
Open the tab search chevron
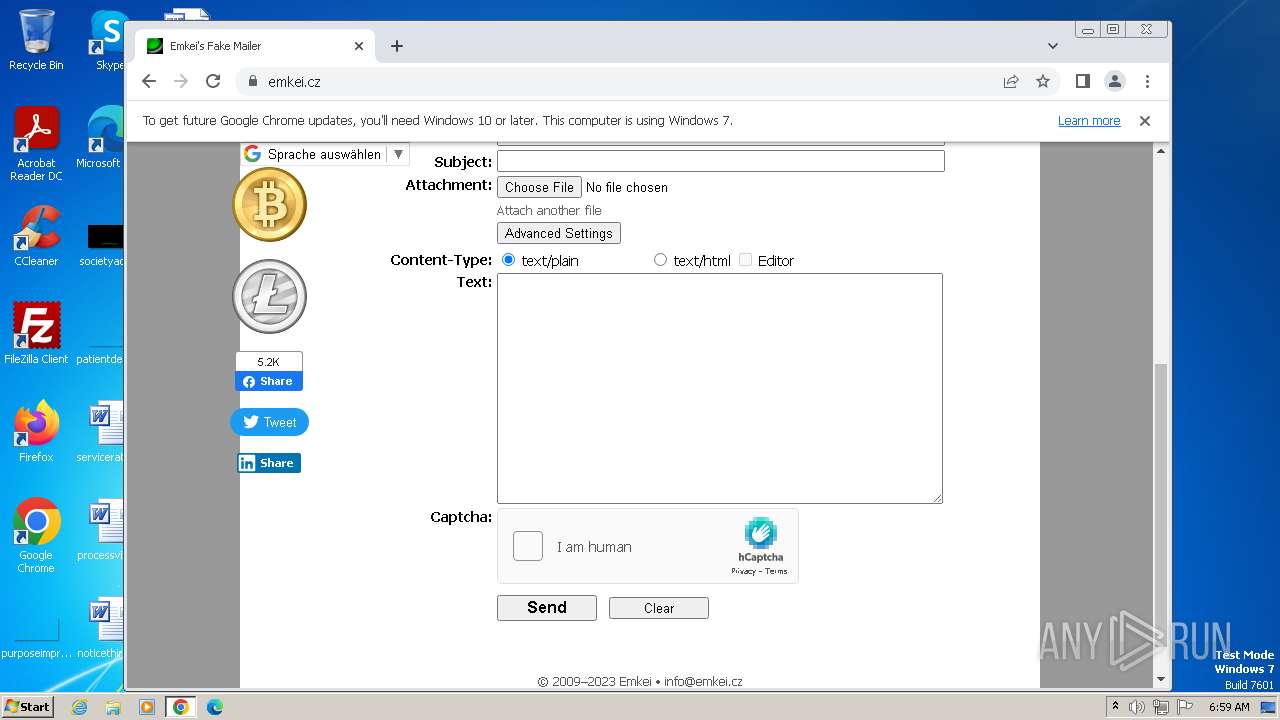pyautogui.click(x=1053, y=46)
